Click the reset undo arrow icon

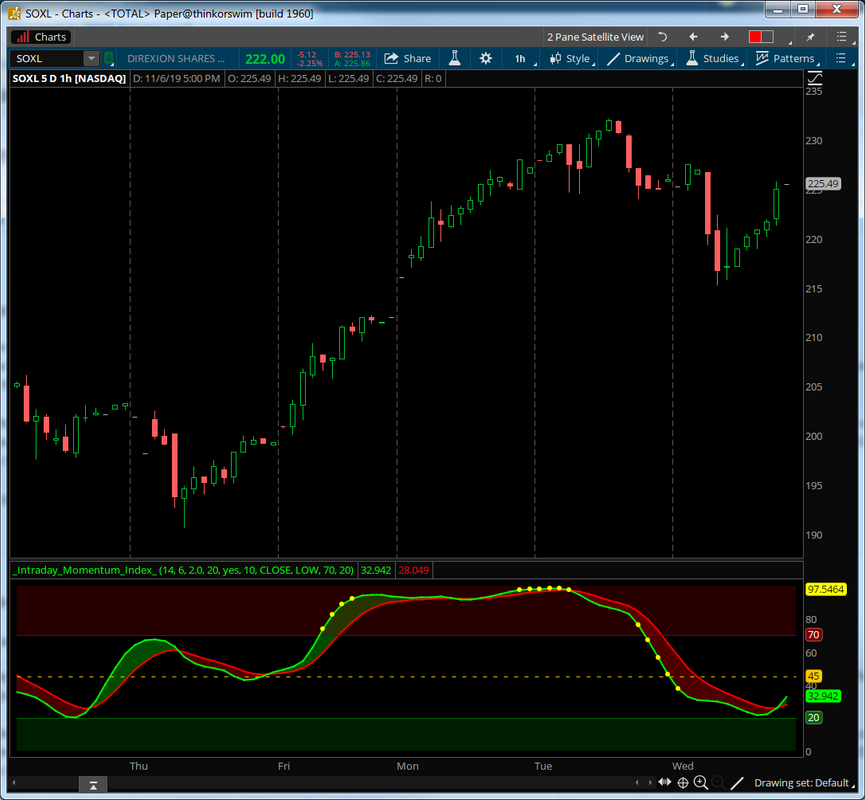click(663, 37)
